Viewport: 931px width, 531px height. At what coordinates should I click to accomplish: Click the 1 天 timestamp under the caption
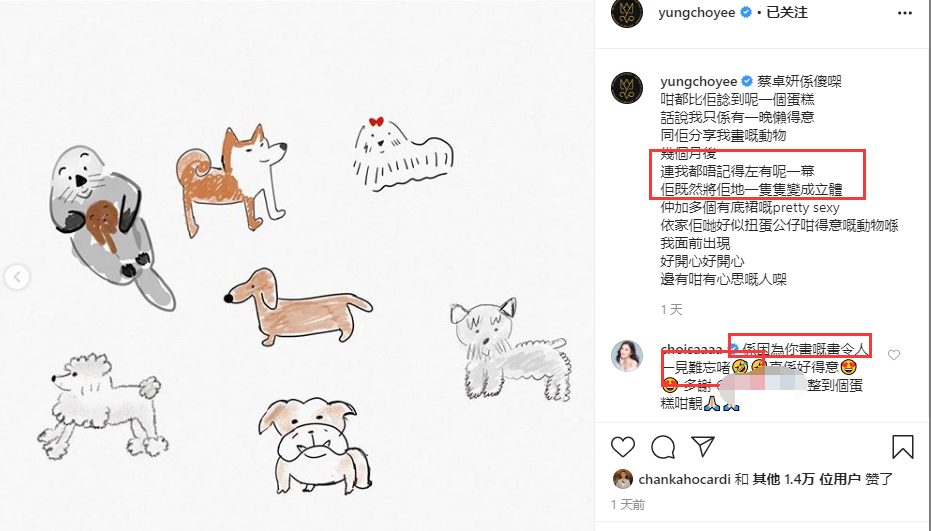click(672, 309)
